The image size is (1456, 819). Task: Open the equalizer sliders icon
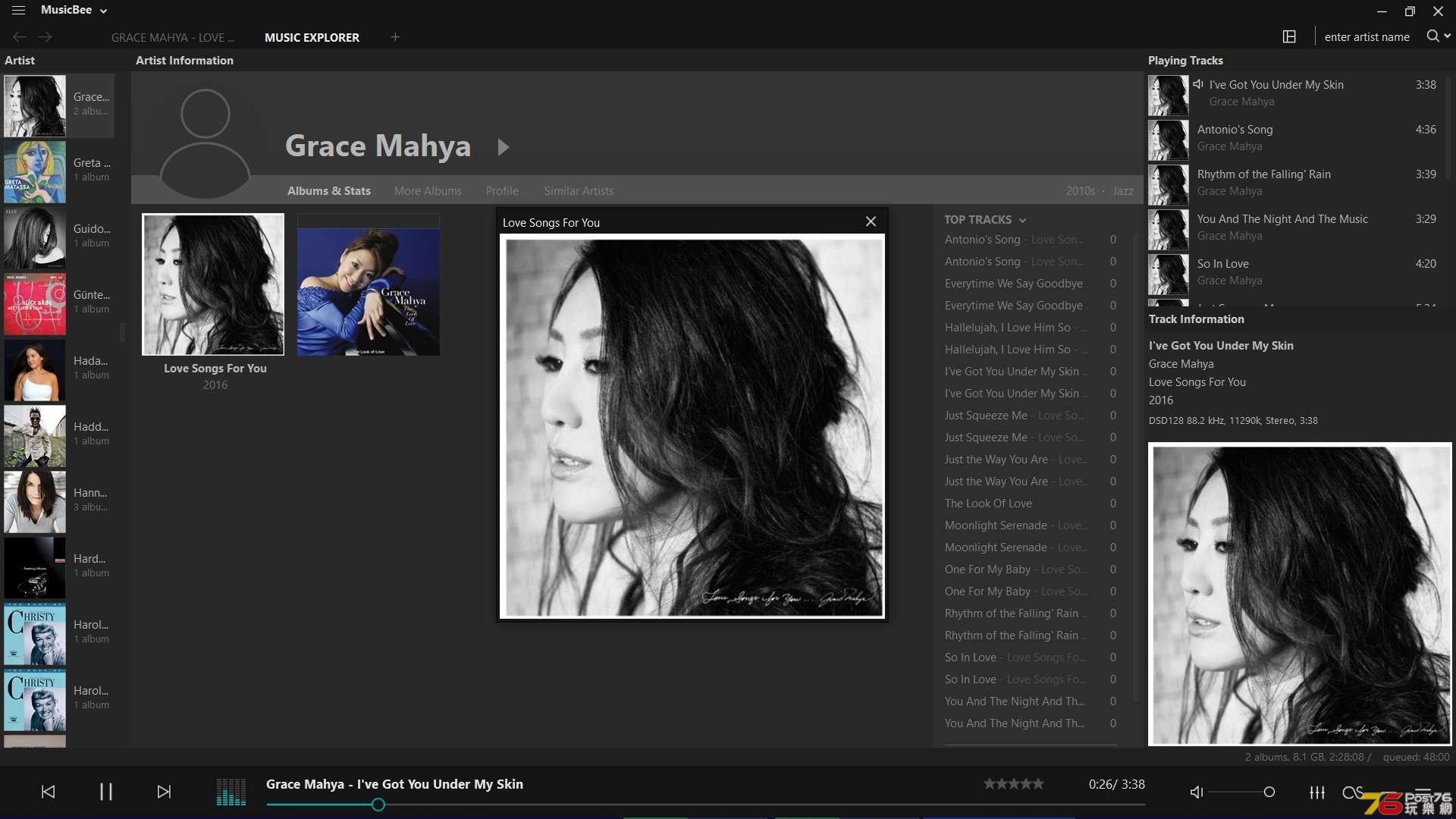[1317, 792]
